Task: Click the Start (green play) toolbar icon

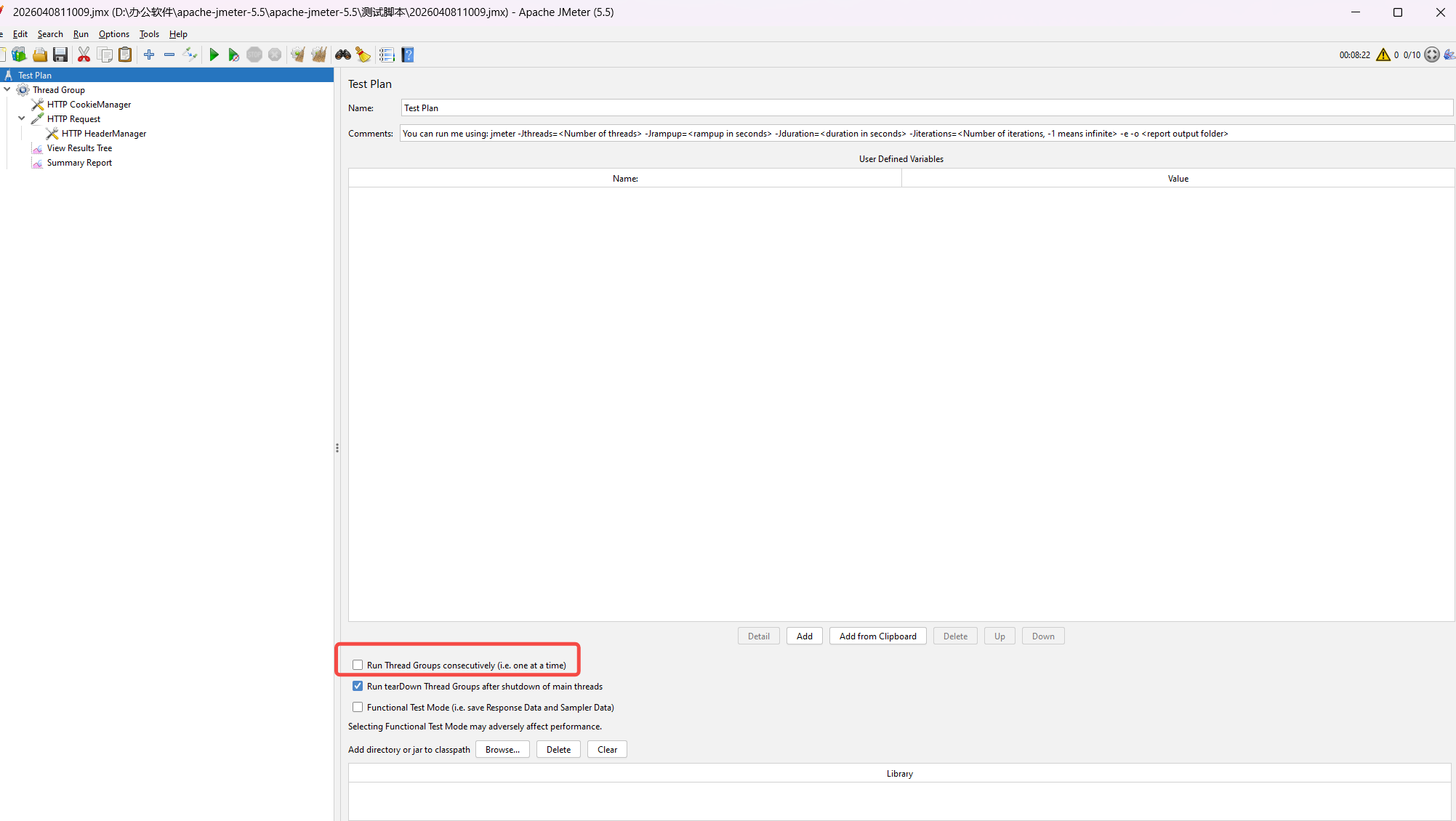Action: tap(214, 54)
